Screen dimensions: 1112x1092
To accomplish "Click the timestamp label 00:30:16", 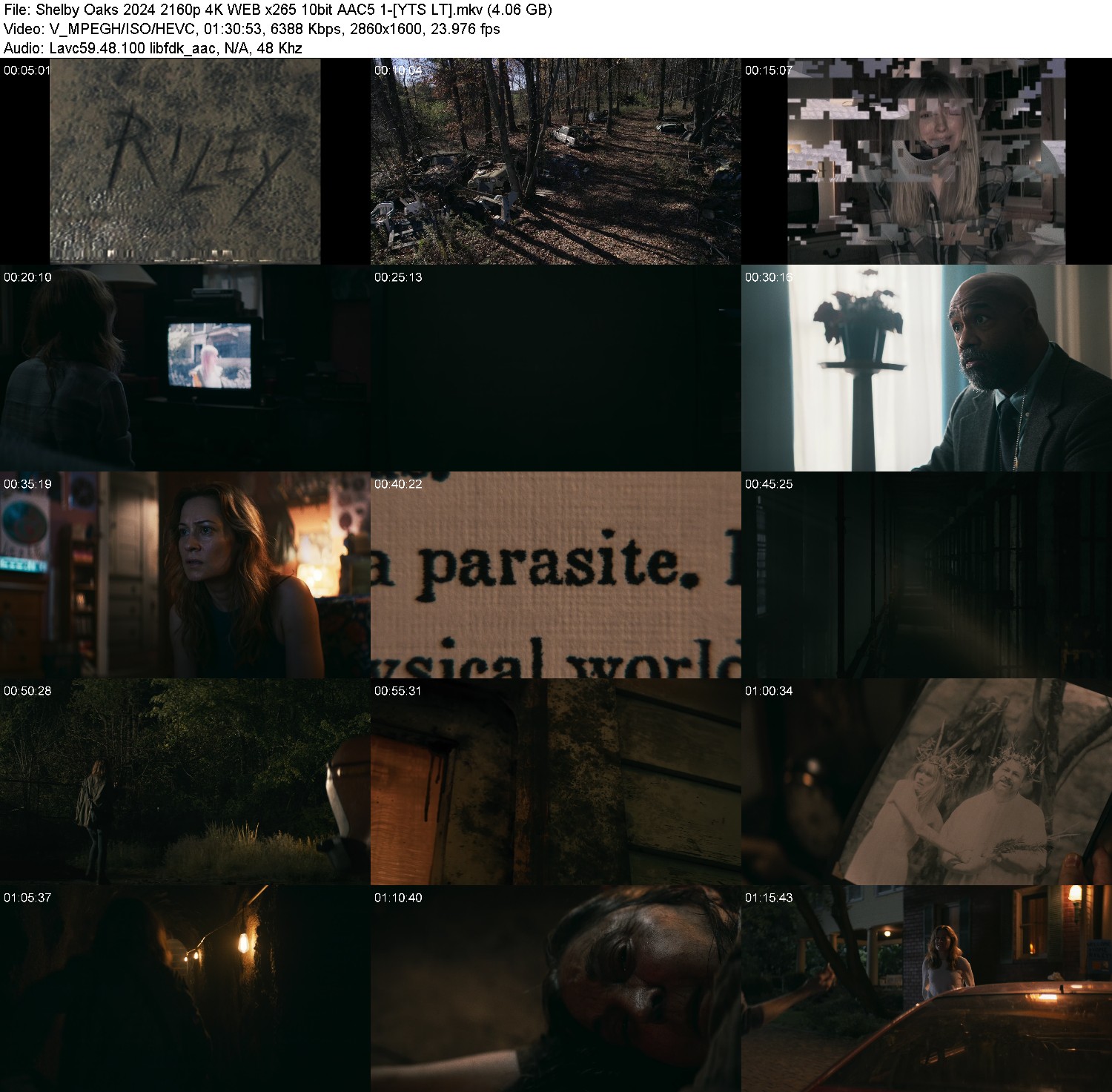I will (x=769, y=277).
